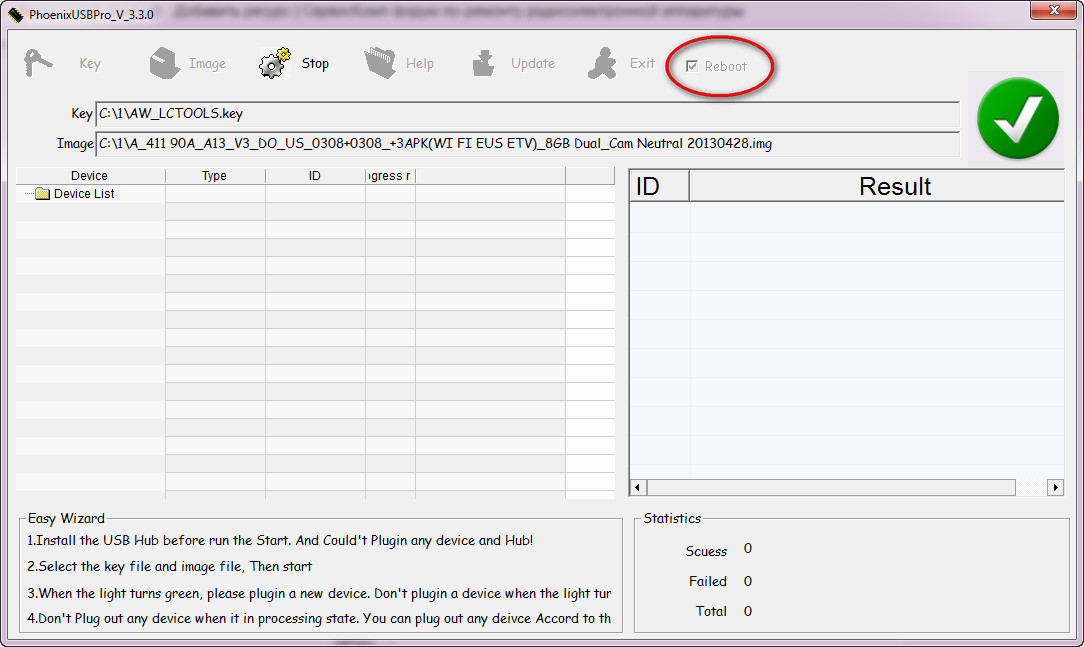Click the Type column header

pyautogui.click(x=215, y=176)
